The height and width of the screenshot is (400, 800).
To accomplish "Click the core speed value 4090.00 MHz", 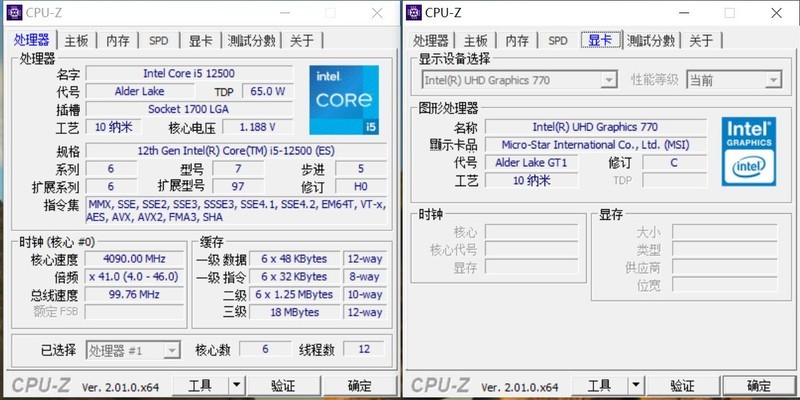I will 134,259.
